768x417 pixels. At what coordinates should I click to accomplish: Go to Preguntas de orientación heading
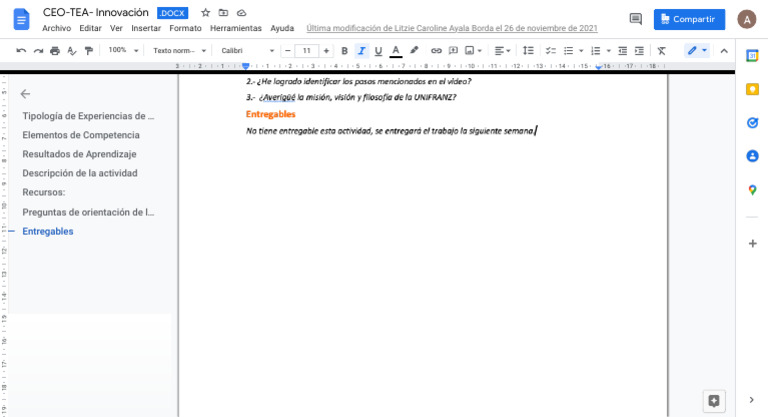[88, 212]
